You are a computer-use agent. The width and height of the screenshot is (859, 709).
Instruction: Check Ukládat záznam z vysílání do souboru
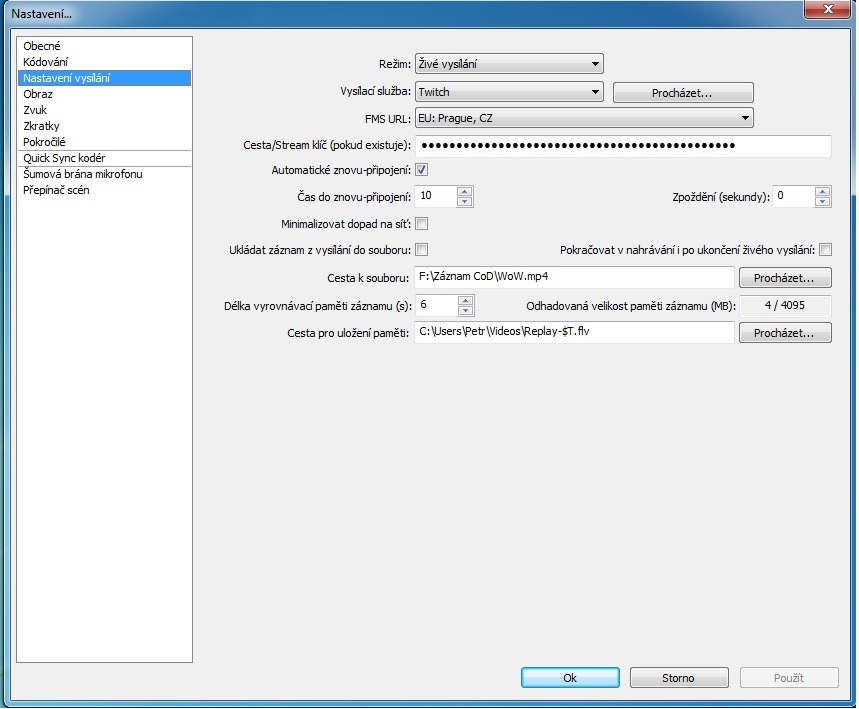click(x=421, y=250)
